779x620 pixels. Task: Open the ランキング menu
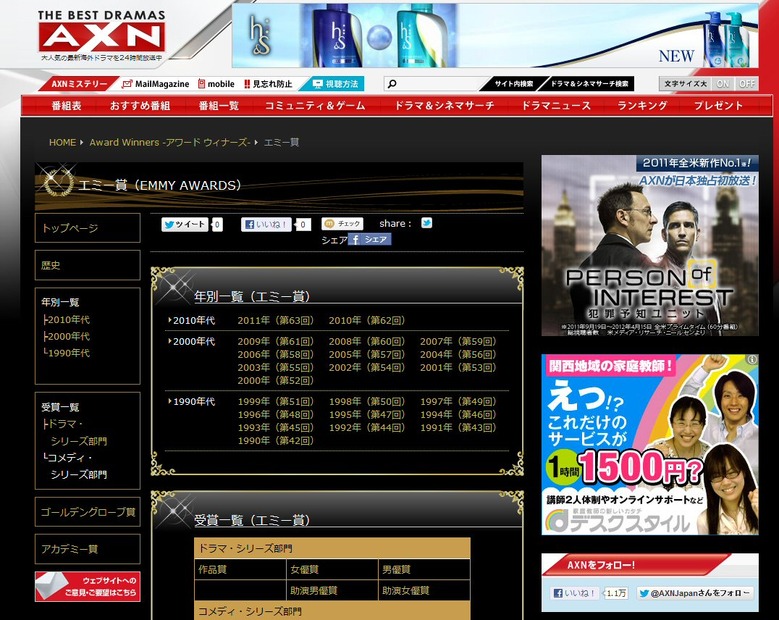642,106
